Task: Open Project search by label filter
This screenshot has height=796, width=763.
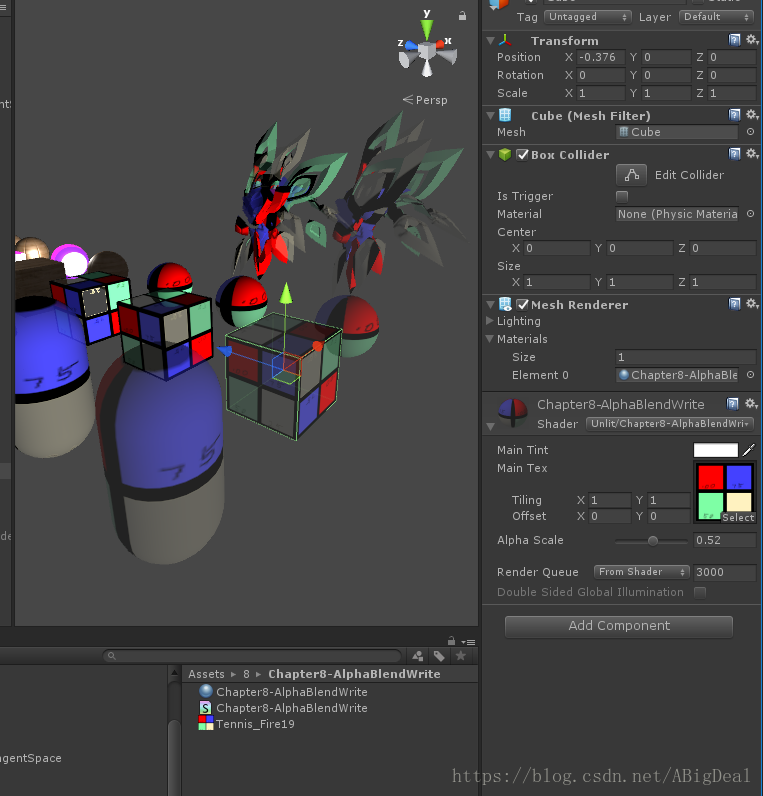Action: (x=439, y=656)
